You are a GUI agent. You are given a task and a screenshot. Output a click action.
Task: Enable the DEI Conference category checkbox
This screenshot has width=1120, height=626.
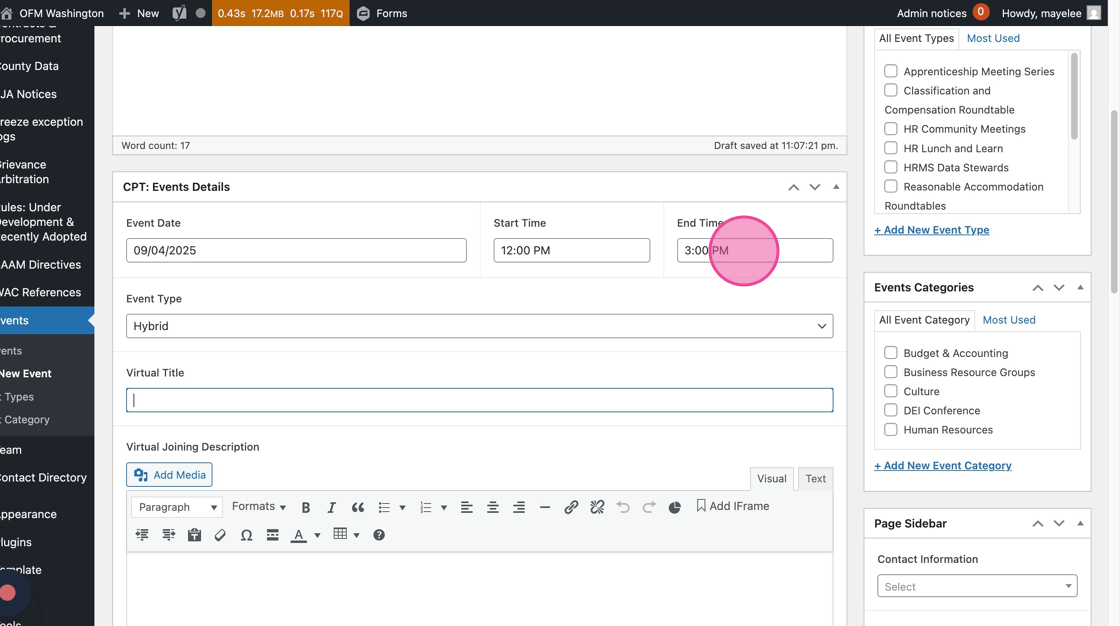(890, 410)
